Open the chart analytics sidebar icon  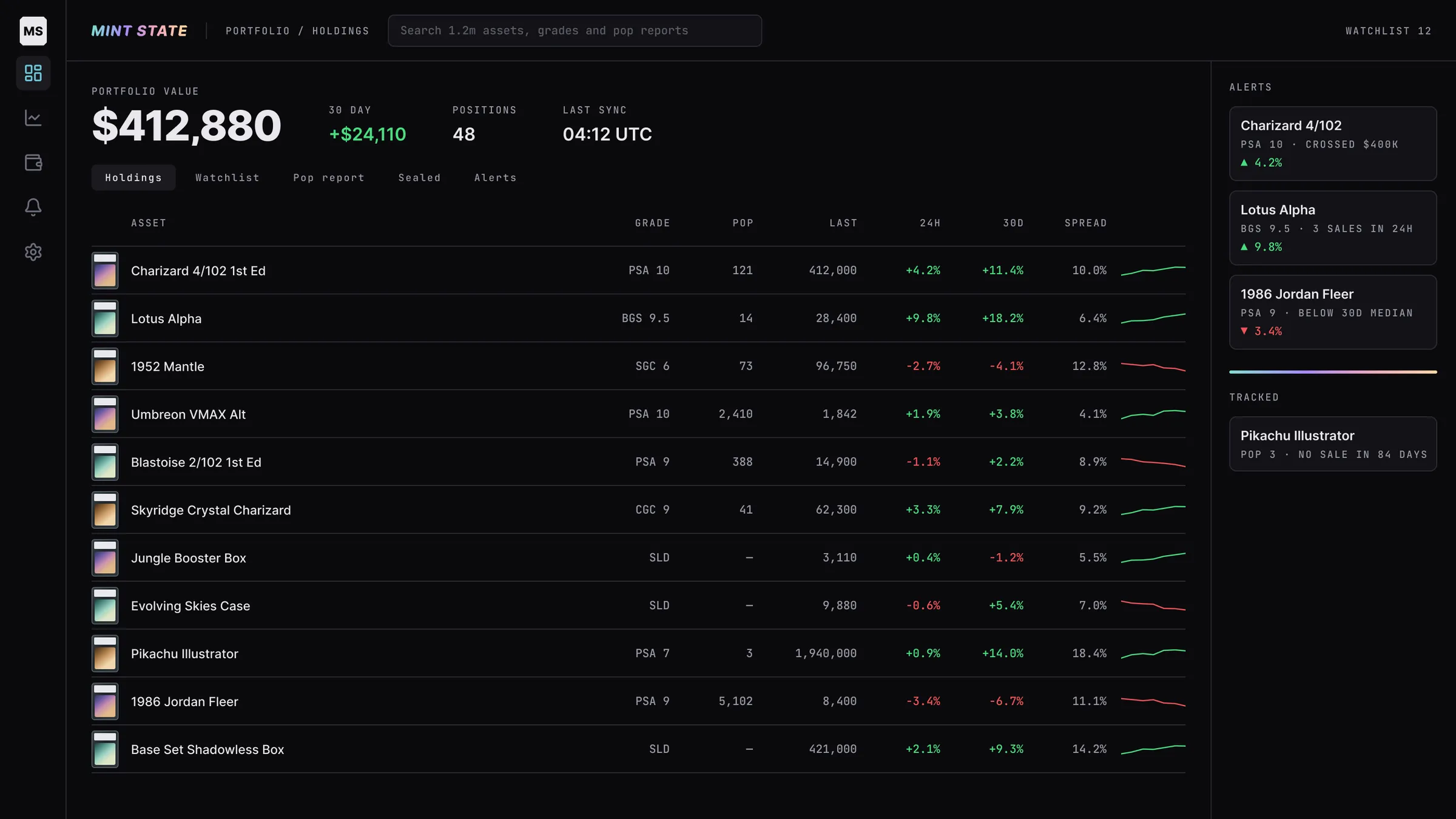coord(33,118)
